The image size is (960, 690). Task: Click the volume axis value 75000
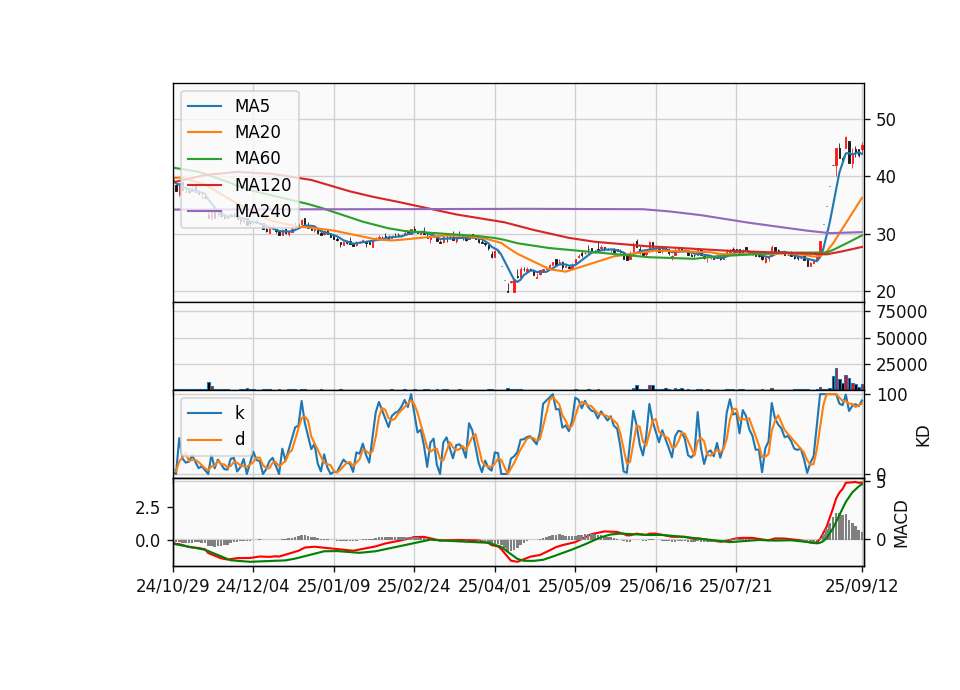coord(901,312)
